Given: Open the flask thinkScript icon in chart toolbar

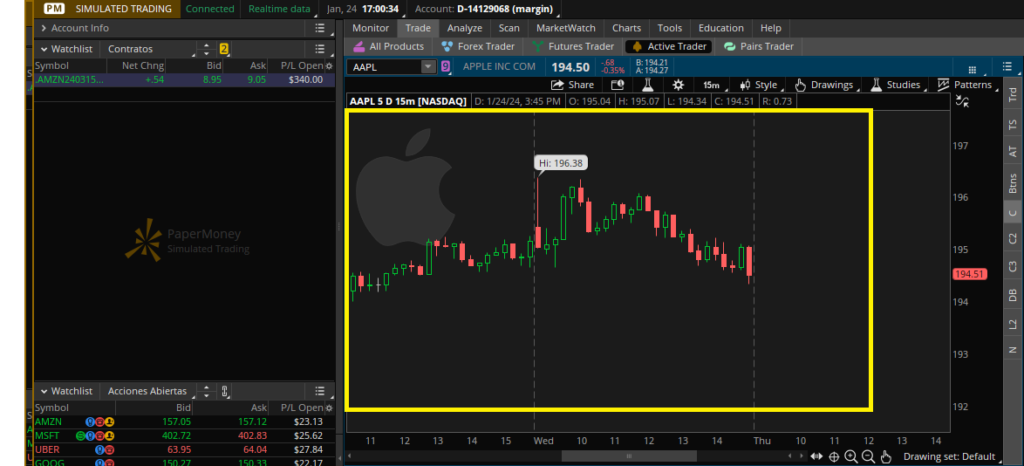Looking at the screenshot, I should pos(647,85).
